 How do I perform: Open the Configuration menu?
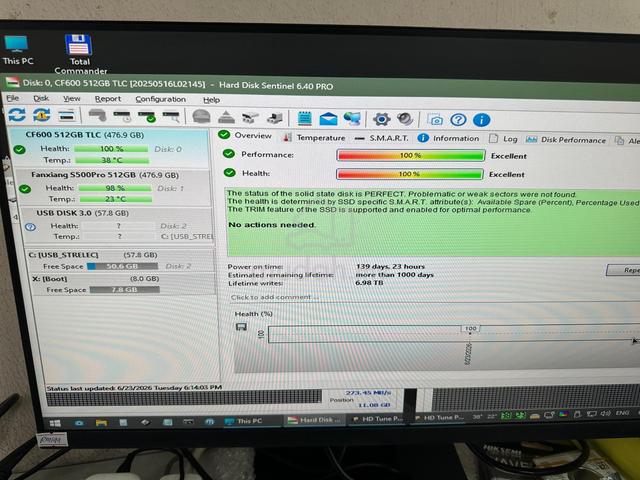point(160,100)
